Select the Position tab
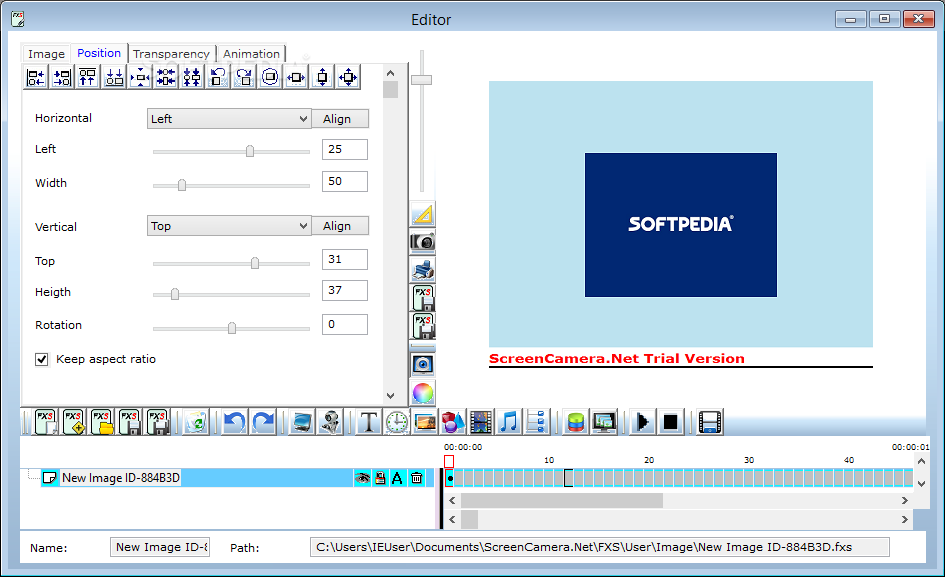The image size is (945, 577). (x=99, y=53)
